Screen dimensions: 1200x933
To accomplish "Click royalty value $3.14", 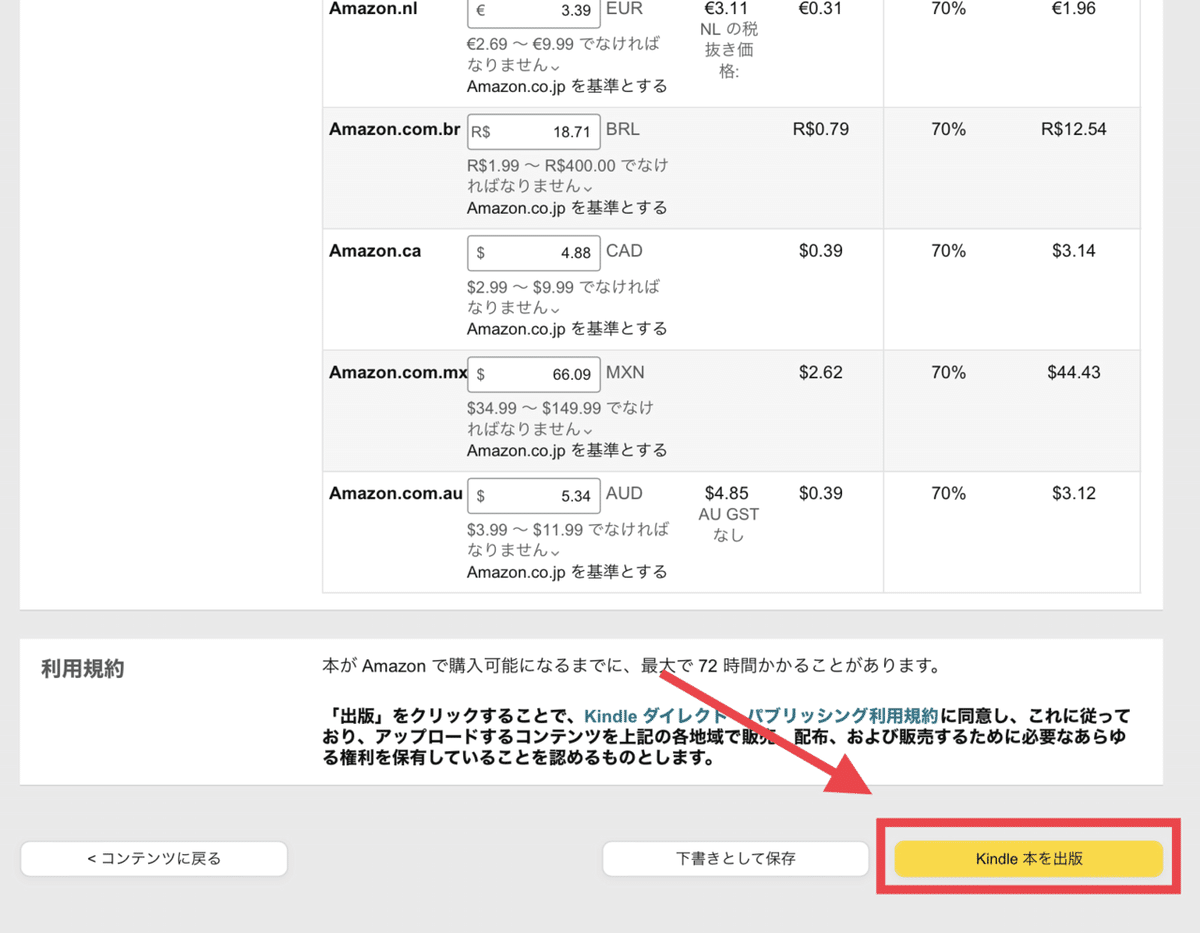I will tap(1074, 251).
